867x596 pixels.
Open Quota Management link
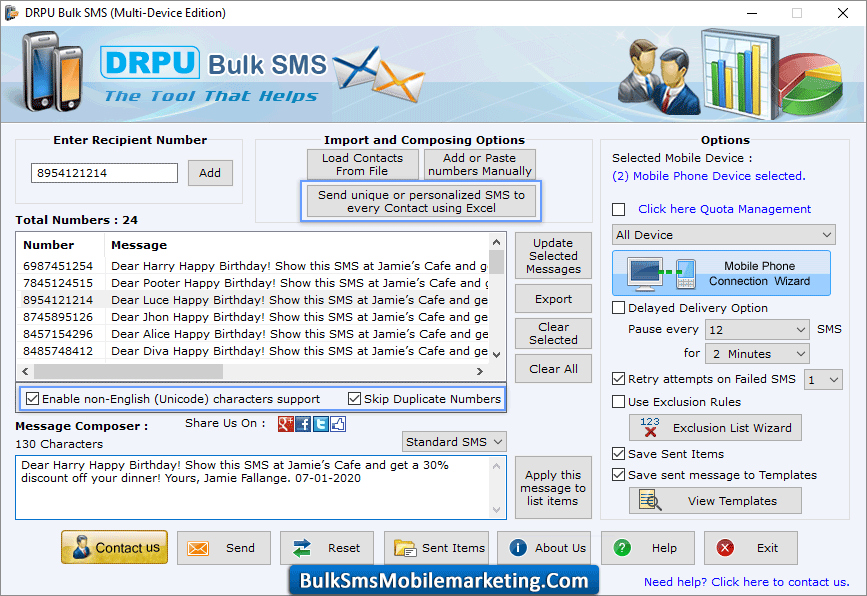(x=724, y=209)
